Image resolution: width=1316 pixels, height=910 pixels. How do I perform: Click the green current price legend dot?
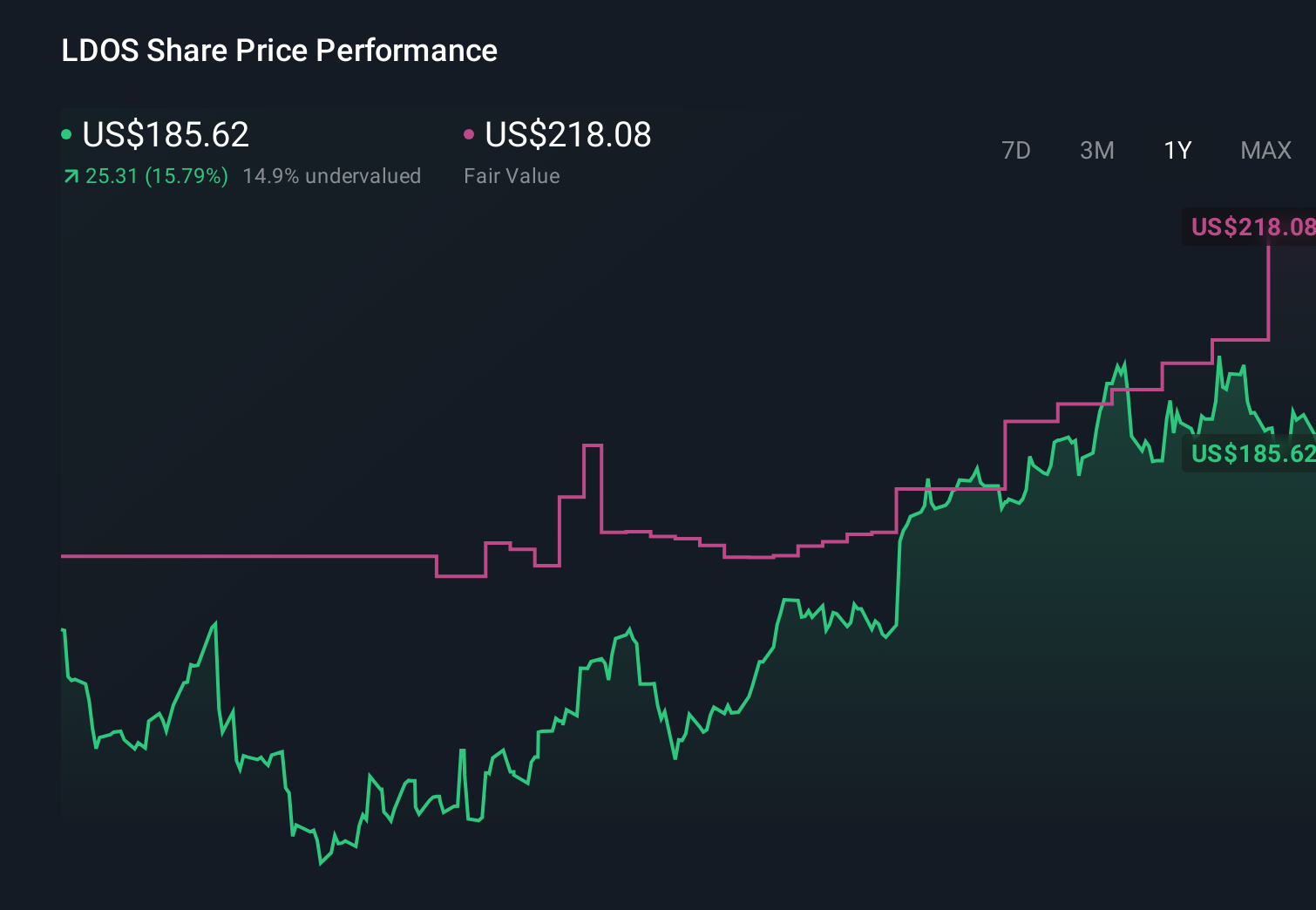(66, 133)
